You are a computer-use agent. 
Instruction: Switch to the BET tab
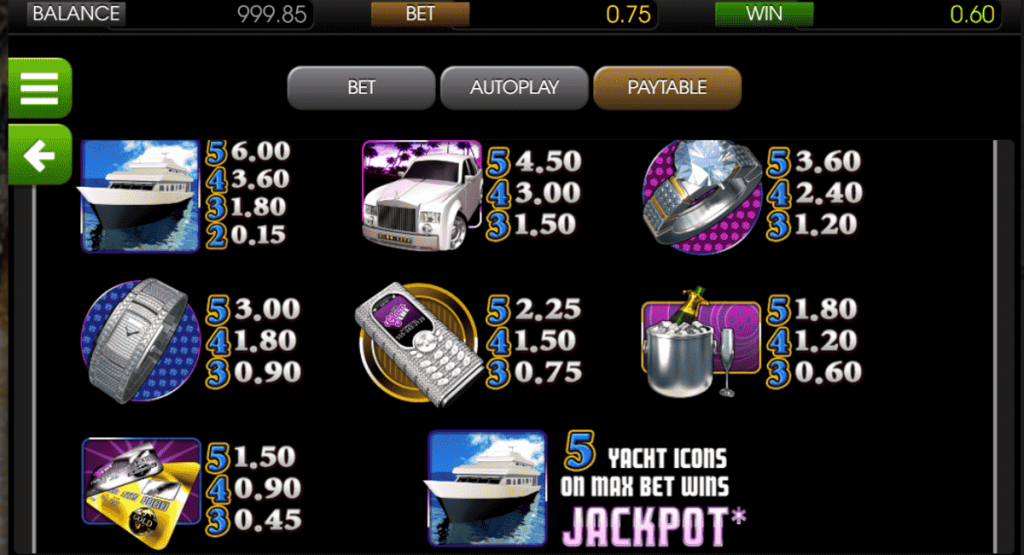(361, 87)
